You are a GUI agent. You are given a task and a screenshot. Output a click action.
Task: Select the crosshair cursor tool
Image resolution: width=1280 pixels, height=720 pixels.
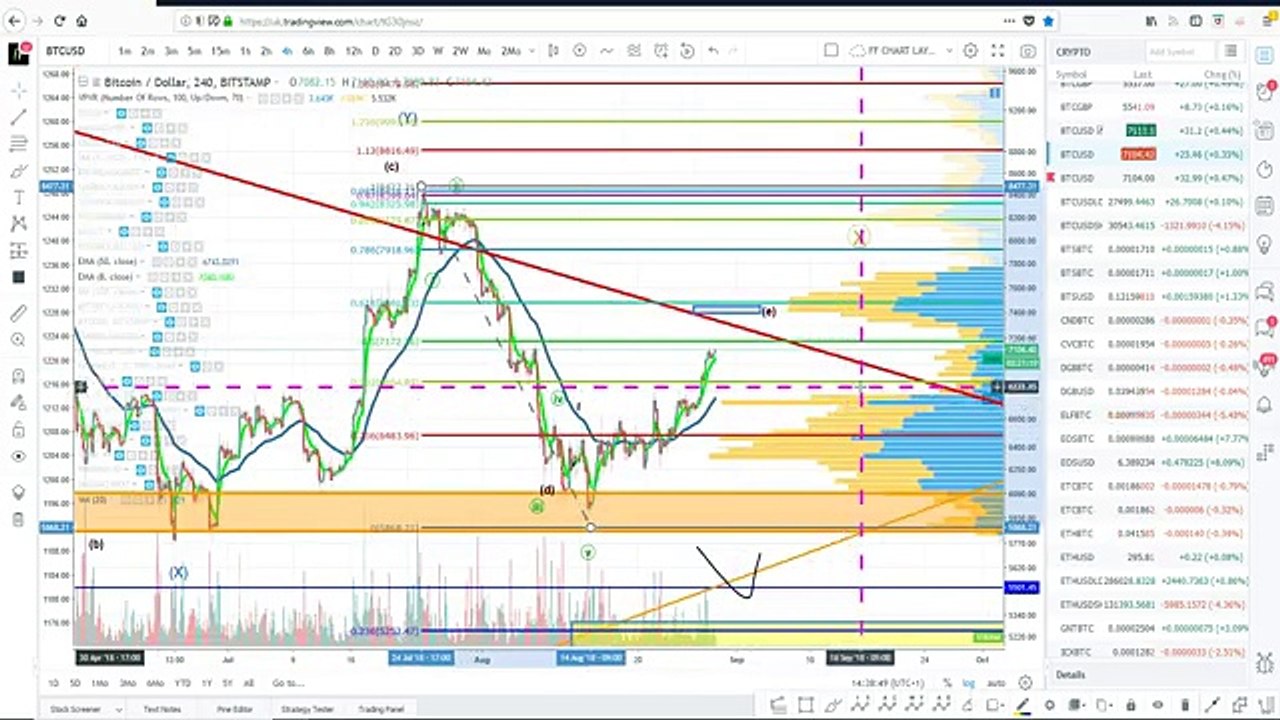click(18, 91)
